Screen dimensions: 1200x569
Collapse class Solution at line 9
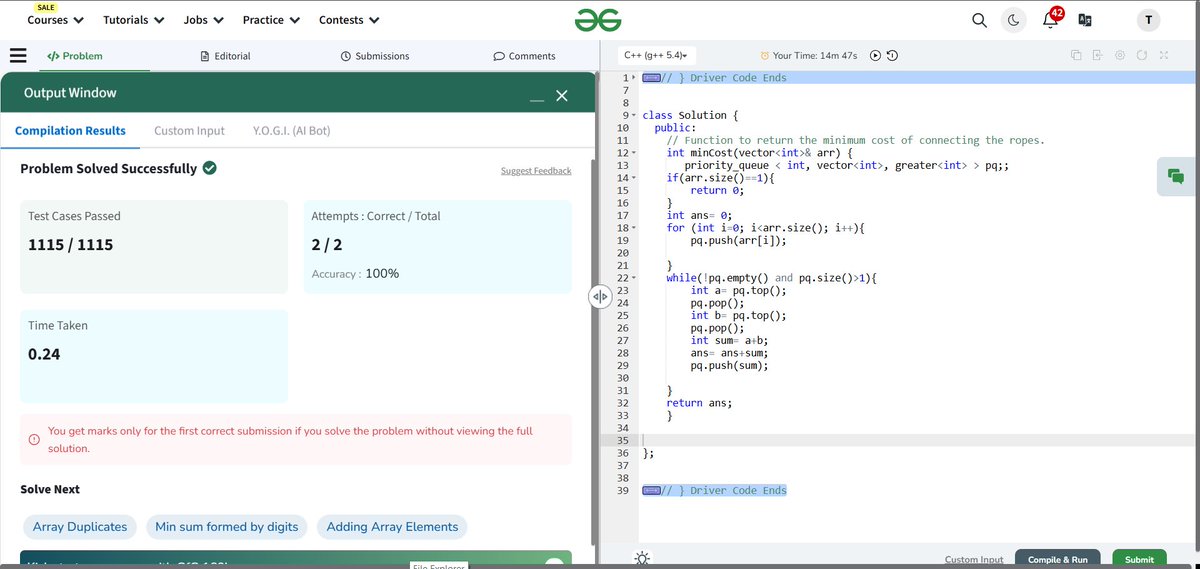[x=633, y=115]
